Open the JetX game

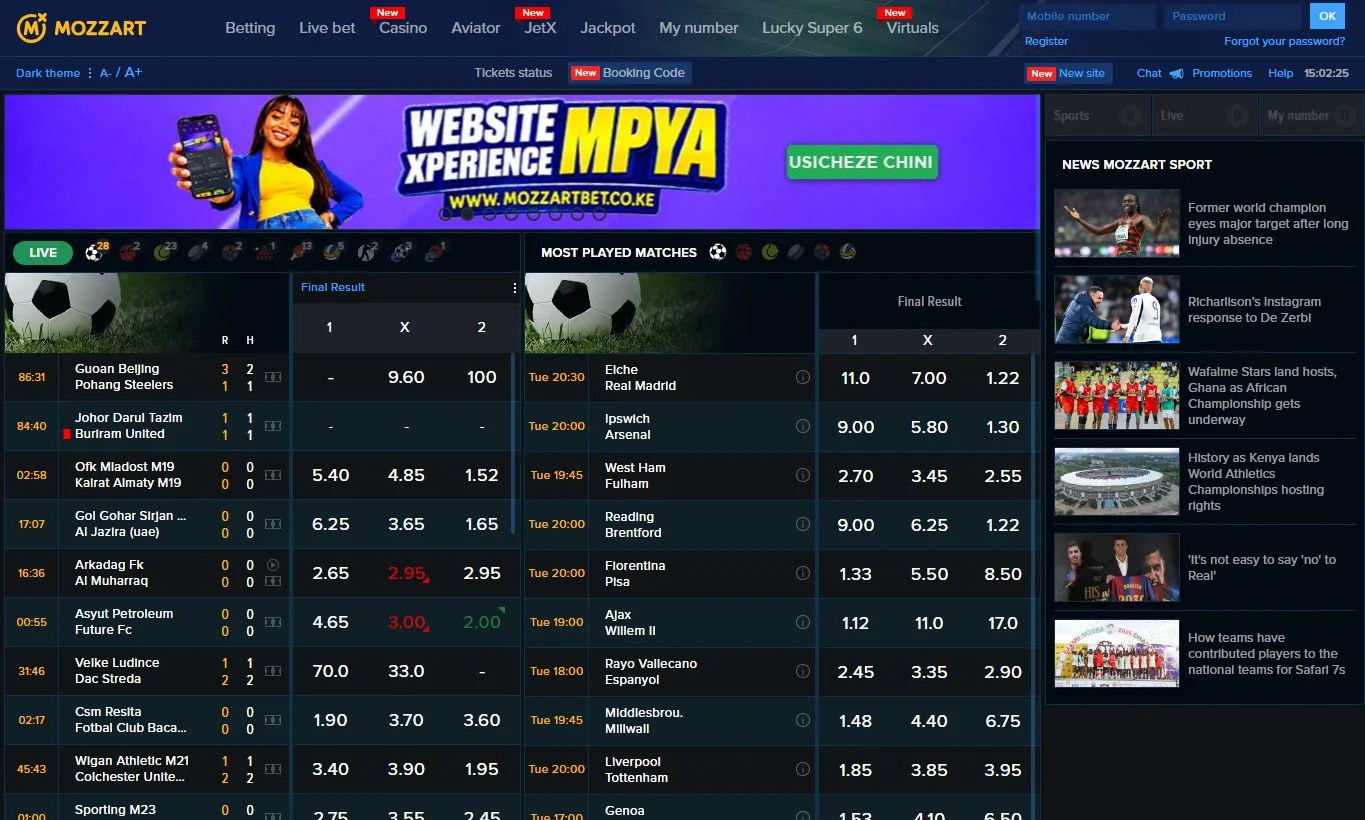pyautogui.click(x=540, y=28)
